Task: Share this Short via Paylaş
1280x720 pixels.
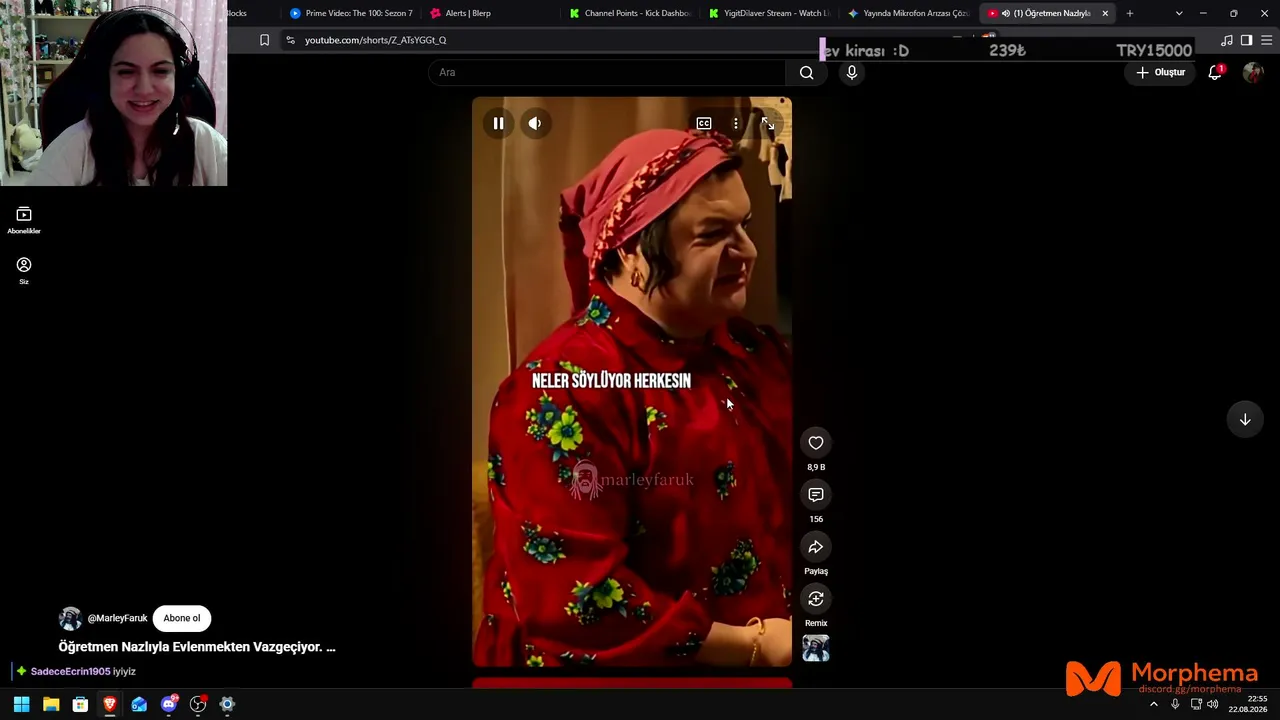Action: point(816,547)
